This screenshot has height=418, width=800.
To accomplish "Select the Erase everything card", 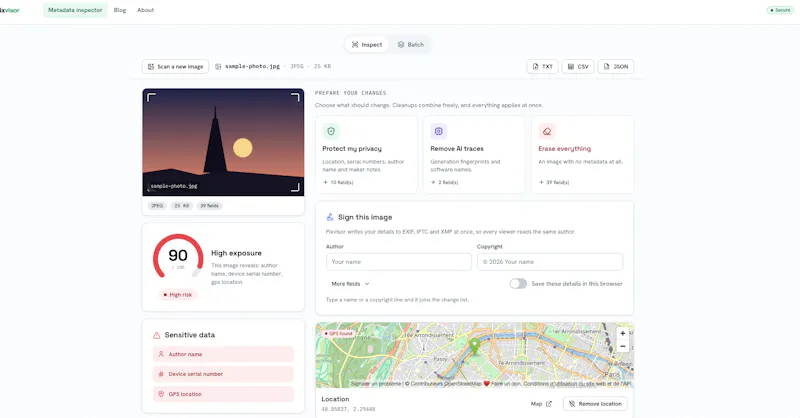I will [583, 154].
